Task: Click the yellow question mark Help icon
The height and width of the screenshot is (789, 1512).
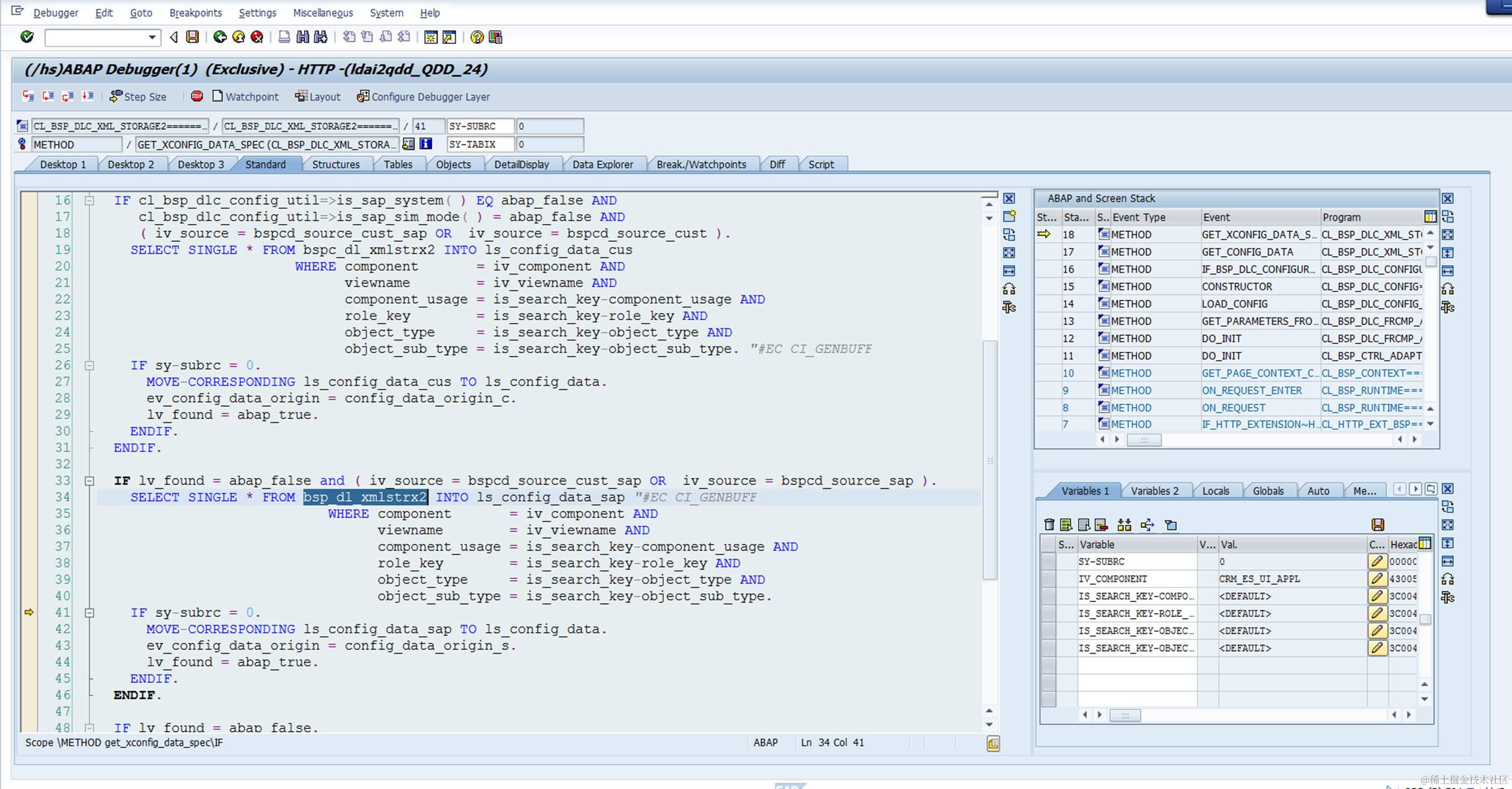Action: point(477,37)
